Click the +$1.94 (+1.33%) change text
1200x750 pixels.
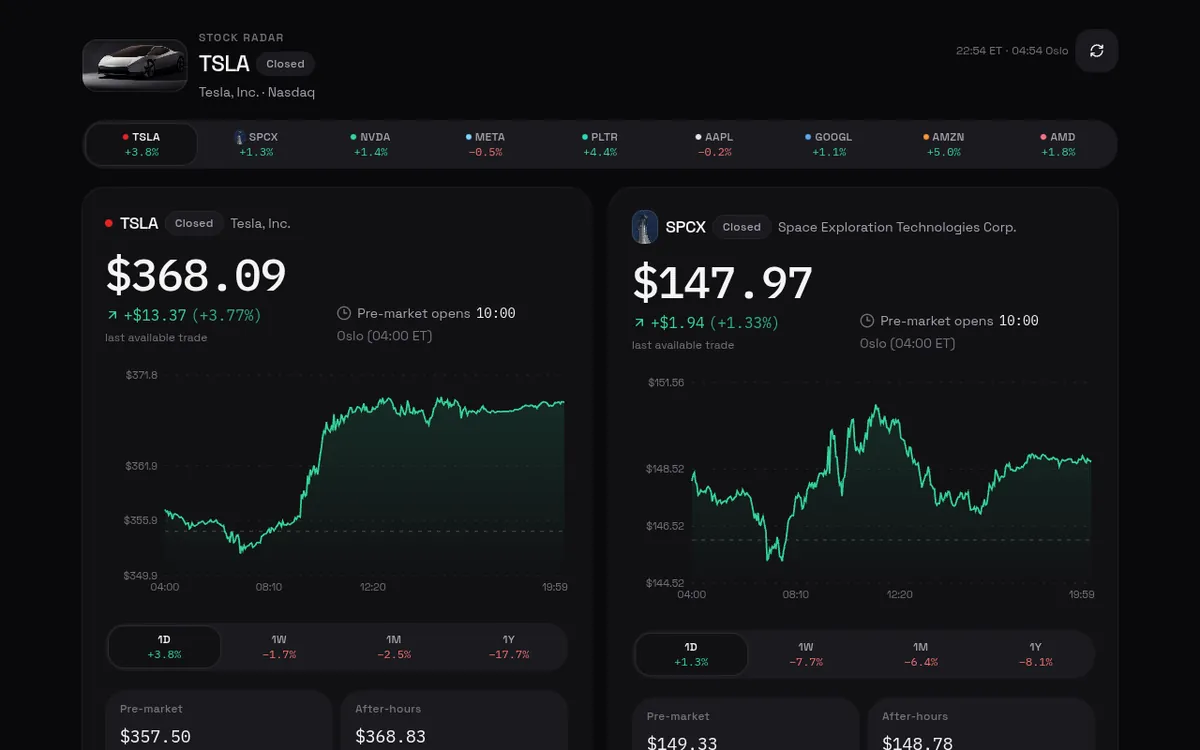pos(714,323)
